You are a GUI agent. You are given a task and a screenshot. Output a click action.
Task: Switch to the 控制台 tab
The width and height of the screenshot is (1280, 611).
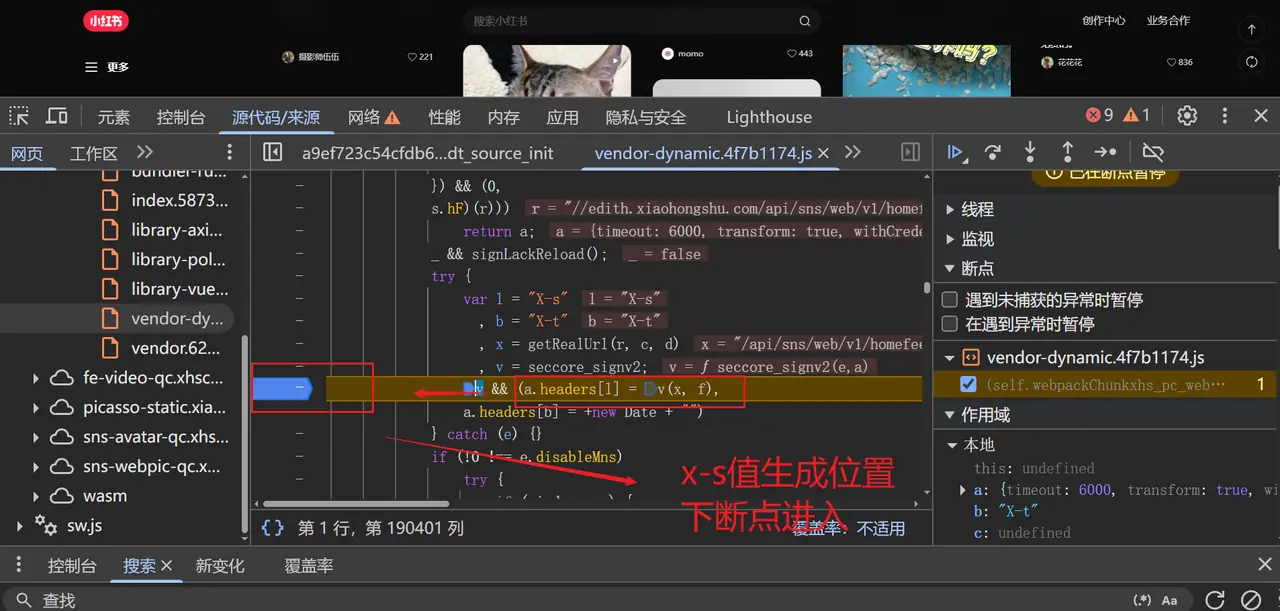coord(72,565)
